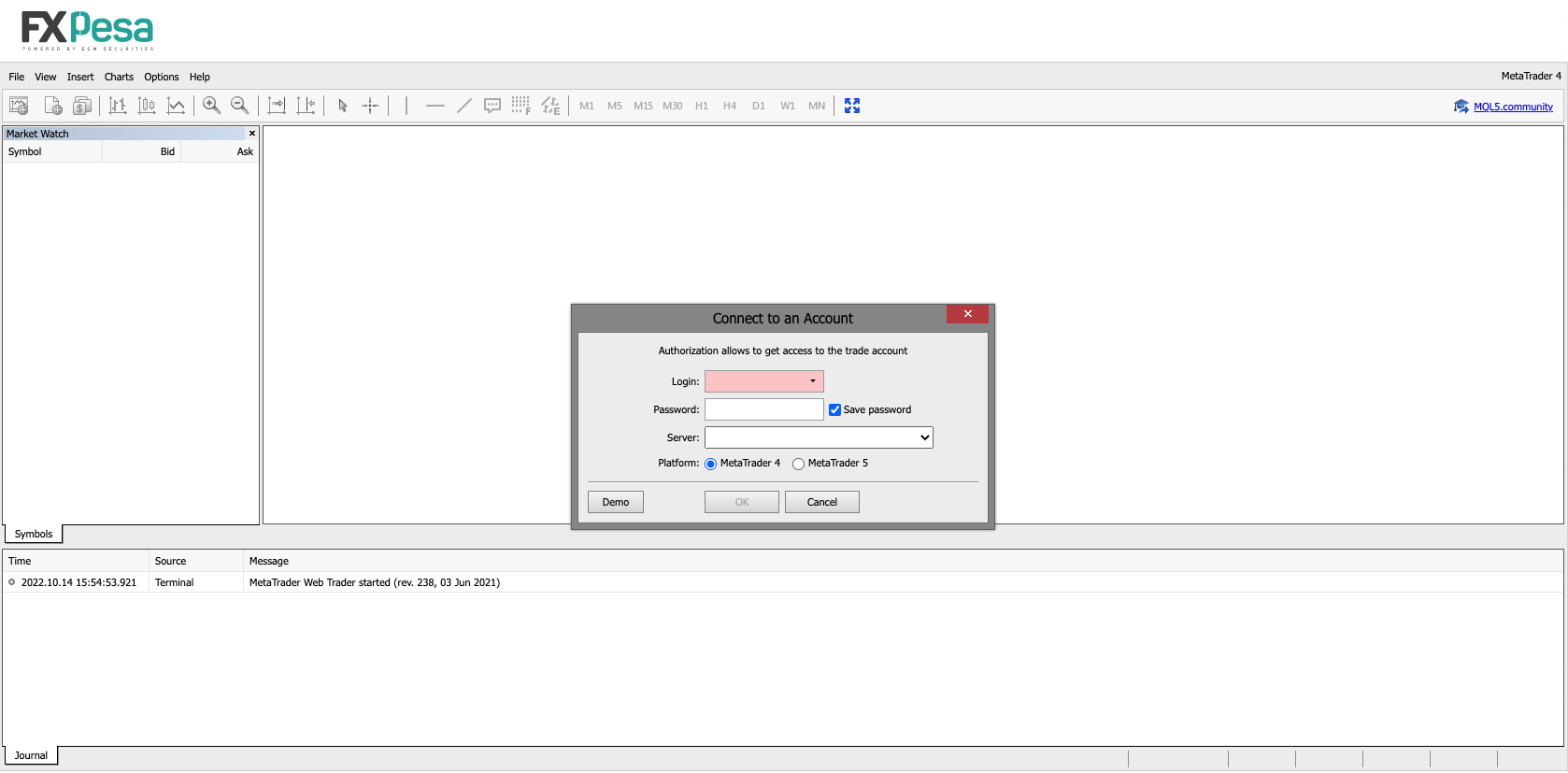This screenshot has height=773, width=1568.
Task: Set timeframe to W1
Action: 788,106
